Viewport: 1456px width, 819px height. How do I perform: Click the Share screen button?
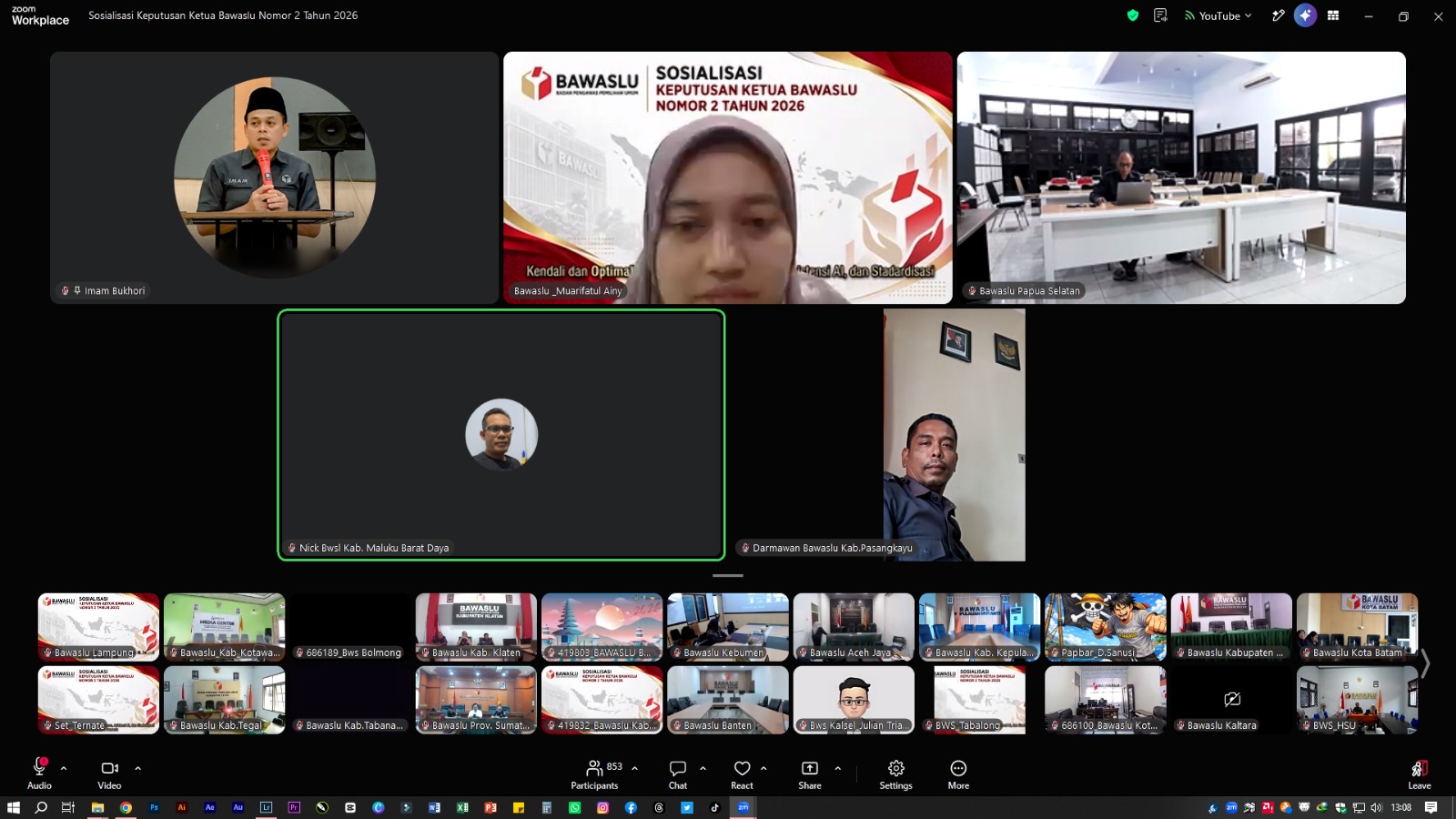coord(810,773)
